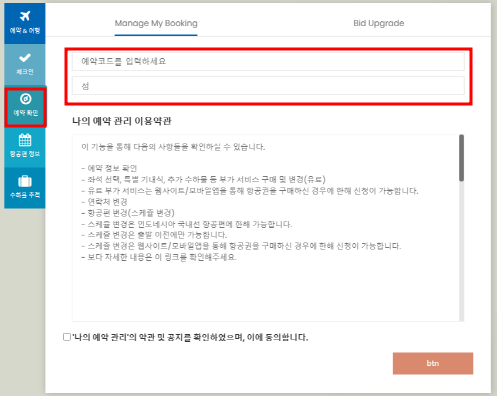Switch to the Bid Upgrade tab
The height and width of the screenshot is (396, 497).
tap(379, 23)
